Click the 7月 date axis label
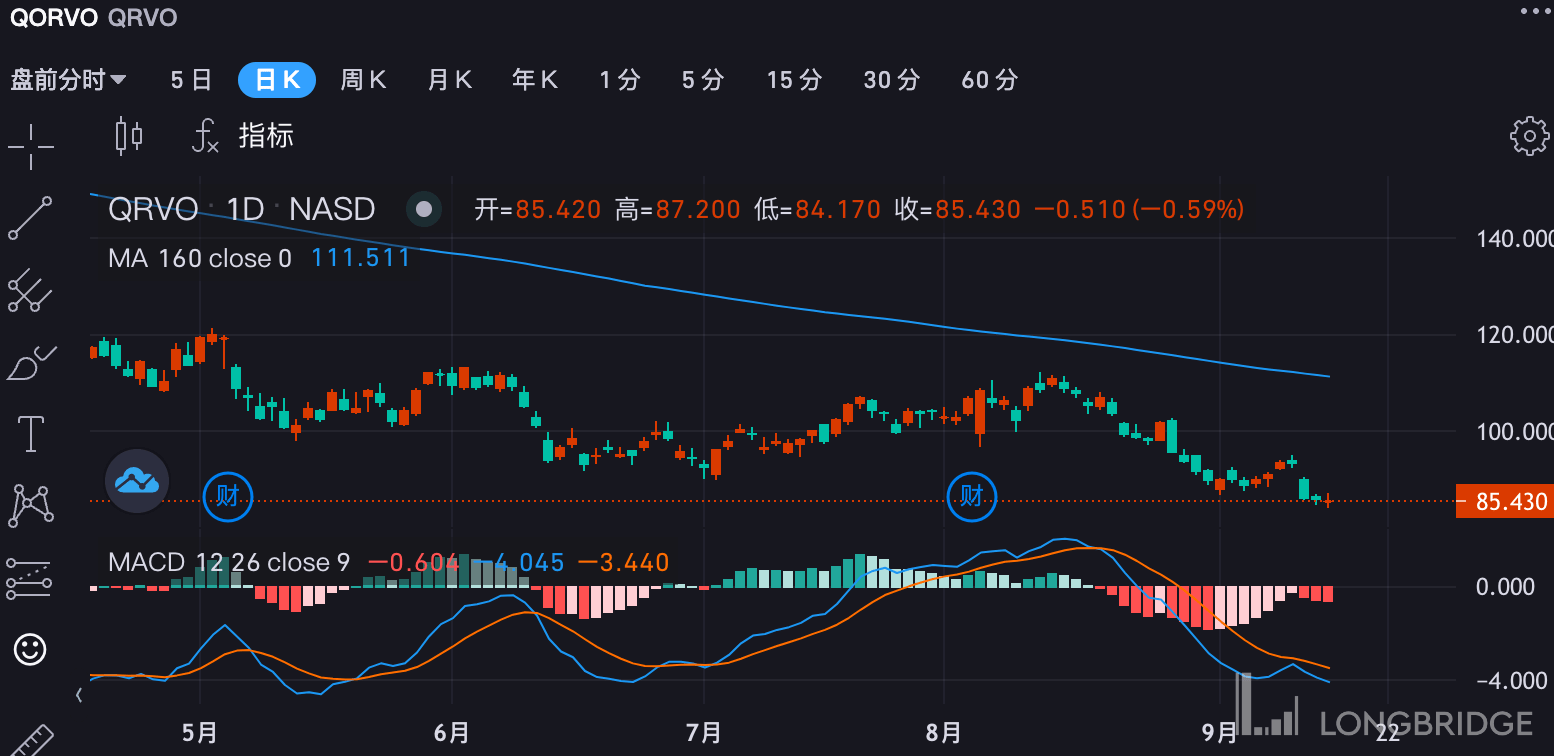 click(705, 733)
